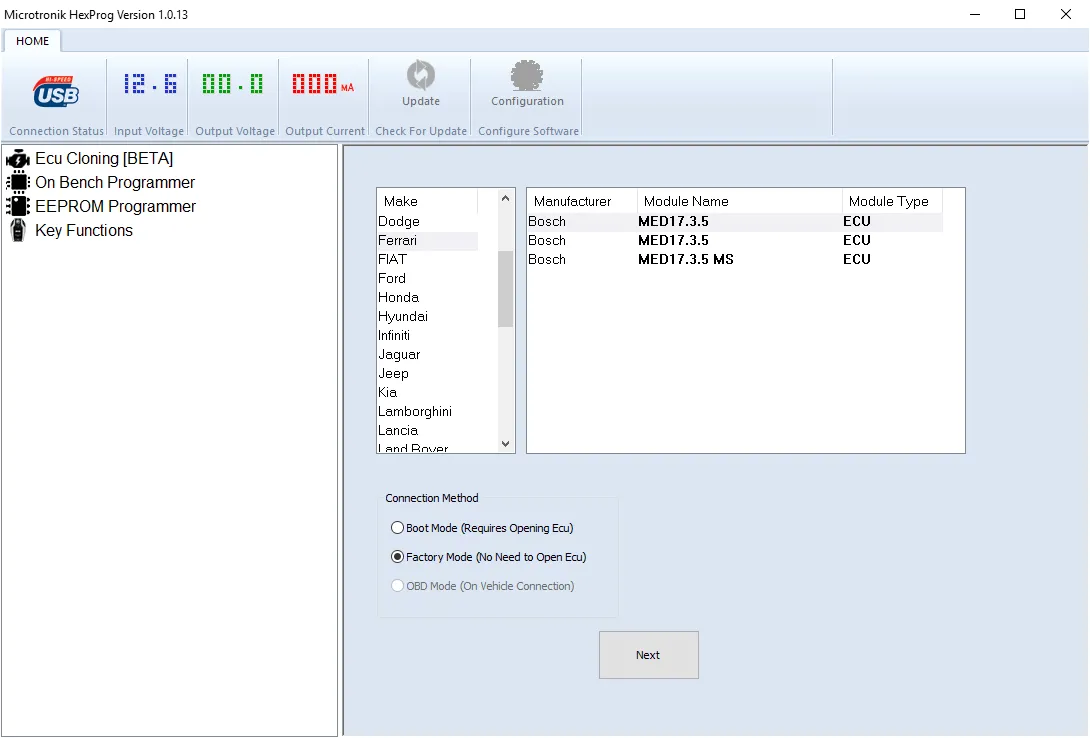The image size is (1090, 738).
Task: Select the HOME ribbon tab
Action: point(32,41)
